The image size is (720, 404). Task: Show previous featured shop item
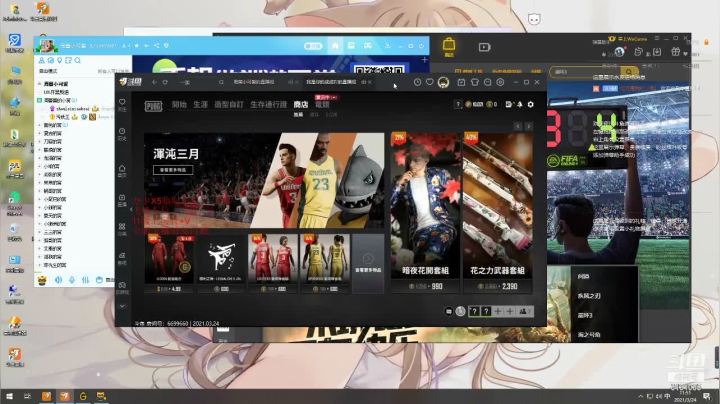pos(518,126)
